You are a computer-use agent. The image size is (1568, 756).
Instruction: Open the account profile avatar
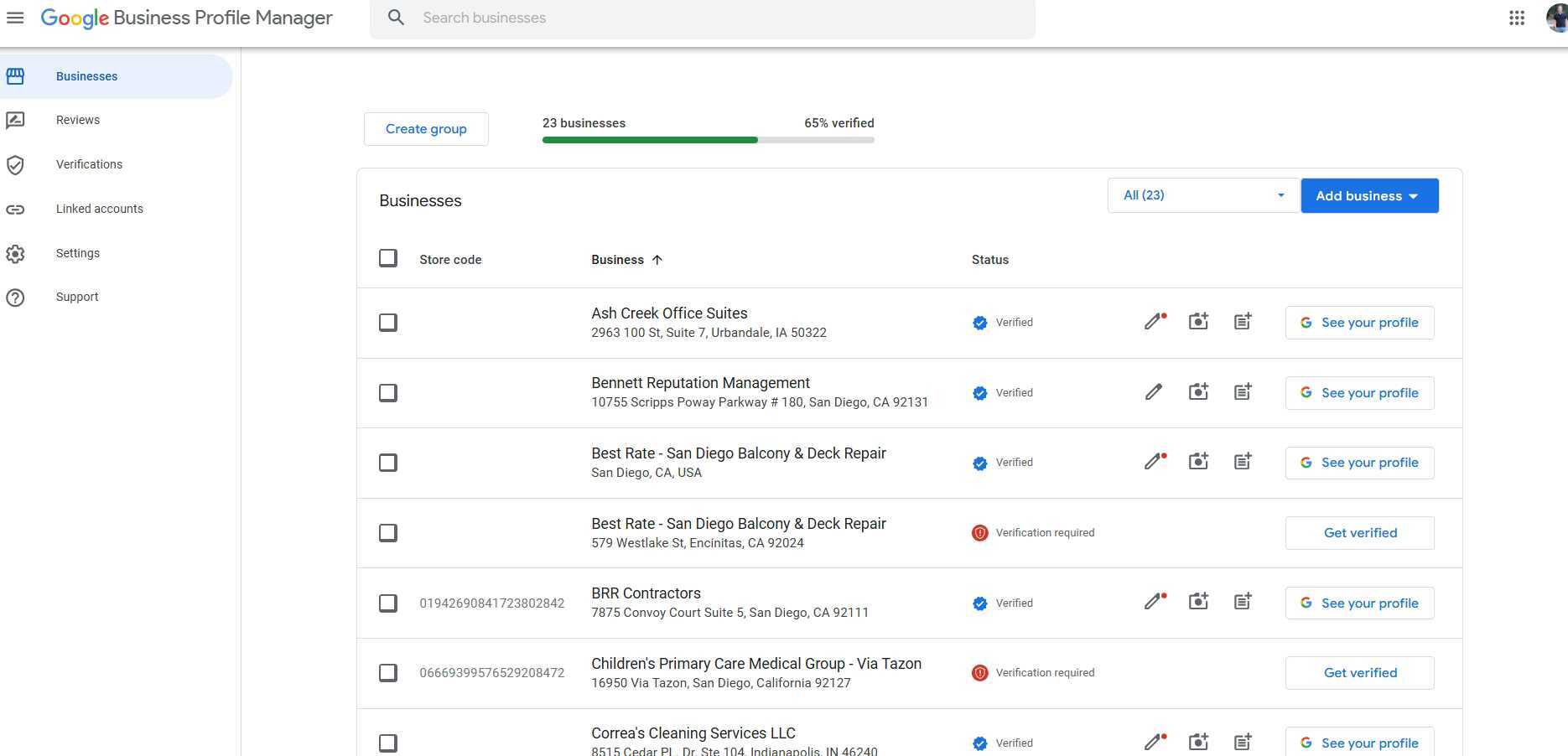(x=1556, y=18)
